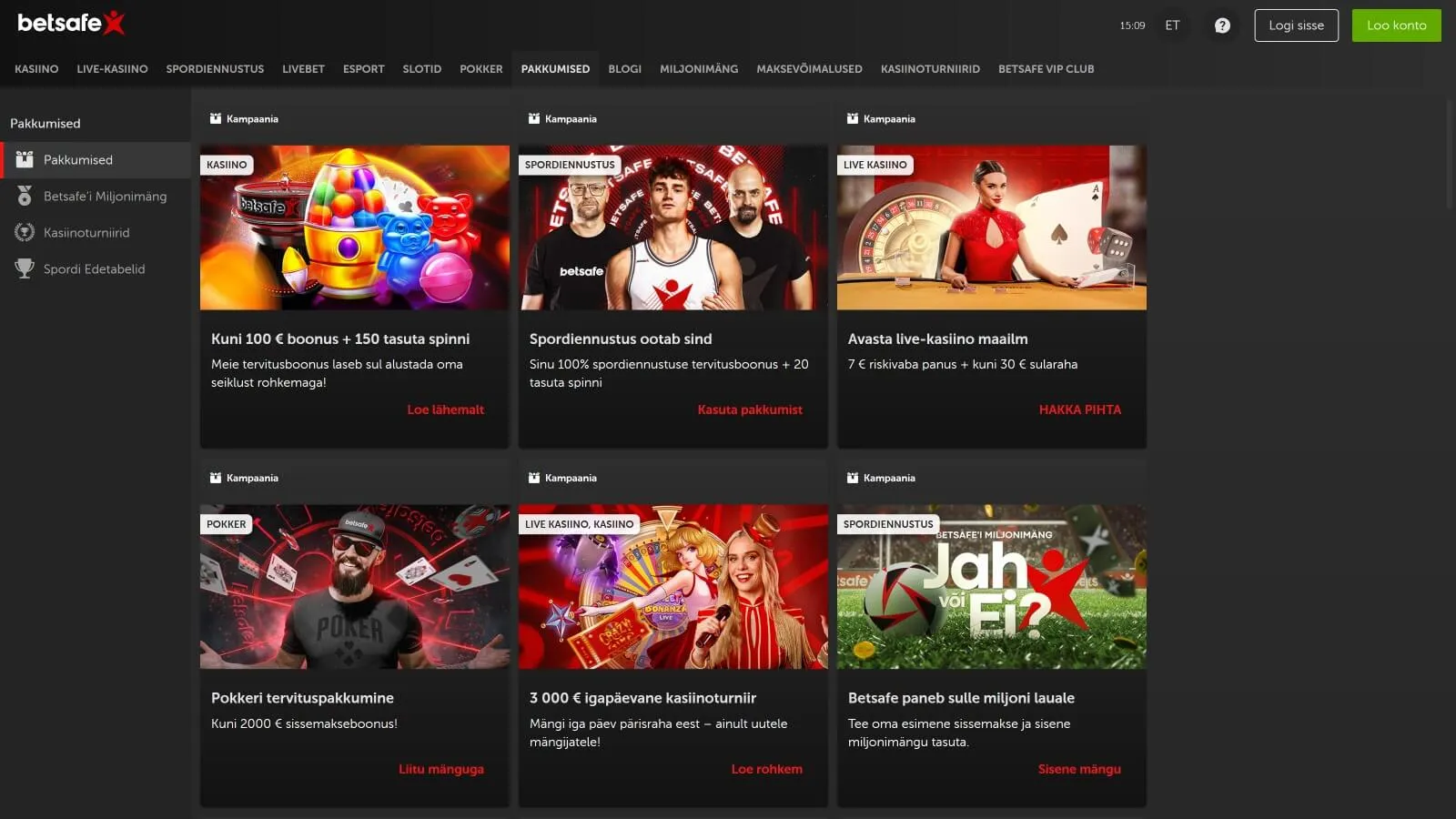Click title Avasta live-kasiino maailm
The height and width of the screenshot is (819, 1456).
937,339
